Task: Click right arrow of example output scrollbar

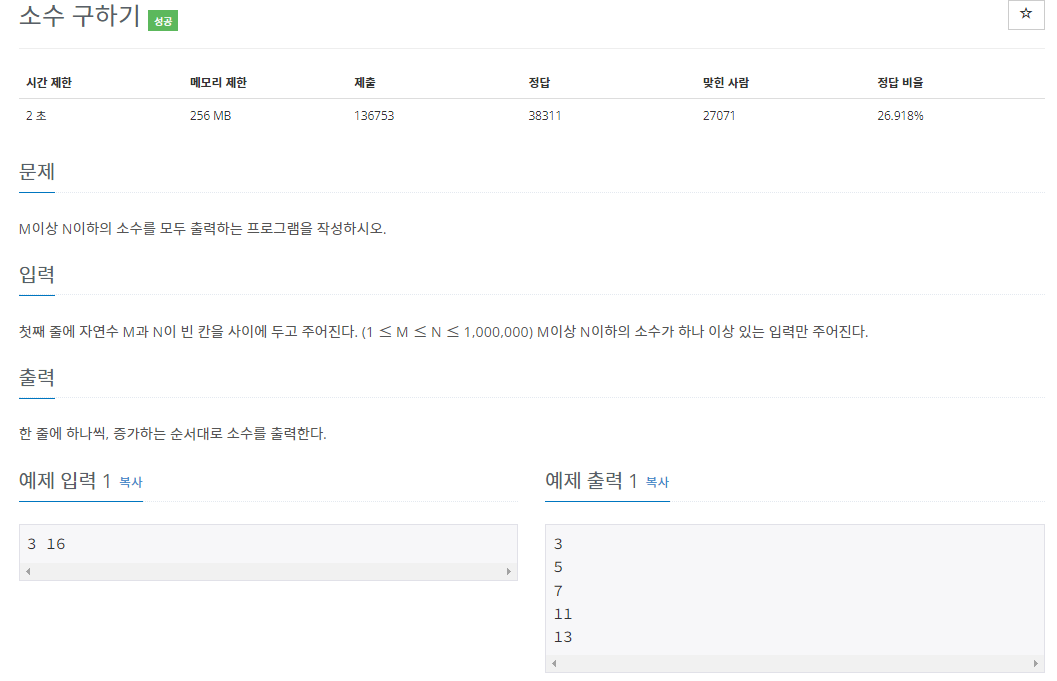Action: click(1035, 663)
